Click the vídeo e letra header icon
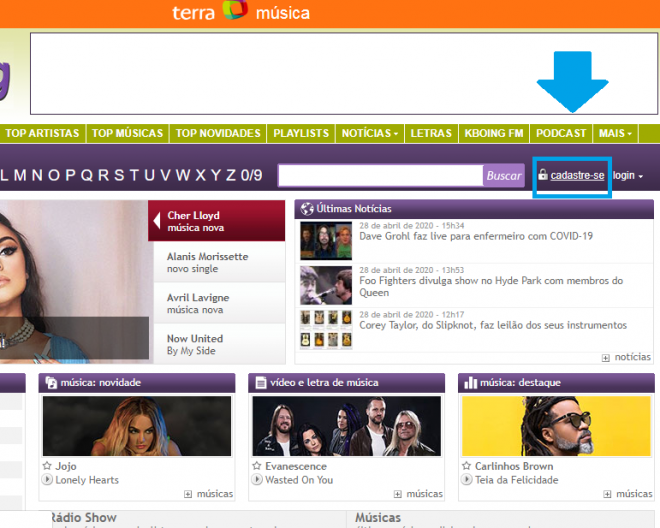 [261, 383]
